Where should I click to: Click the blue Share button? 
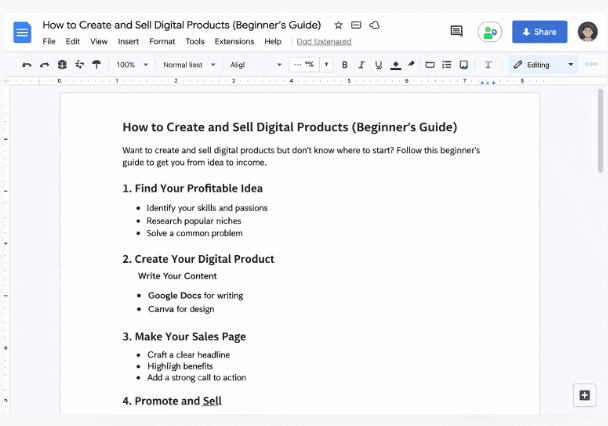(x=539, y=32)
